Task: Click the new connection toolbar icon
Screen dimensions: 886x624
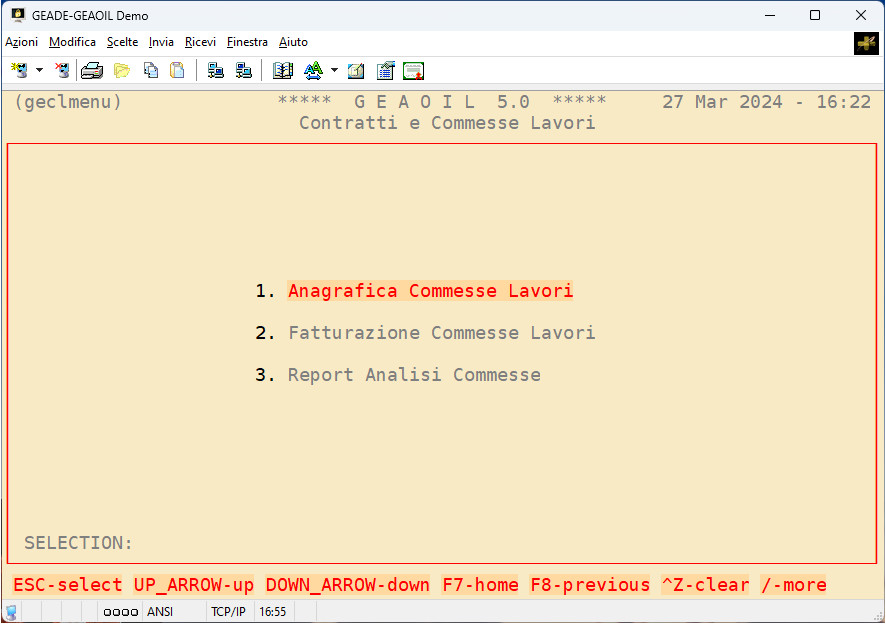Action: [x=19, y=70]
